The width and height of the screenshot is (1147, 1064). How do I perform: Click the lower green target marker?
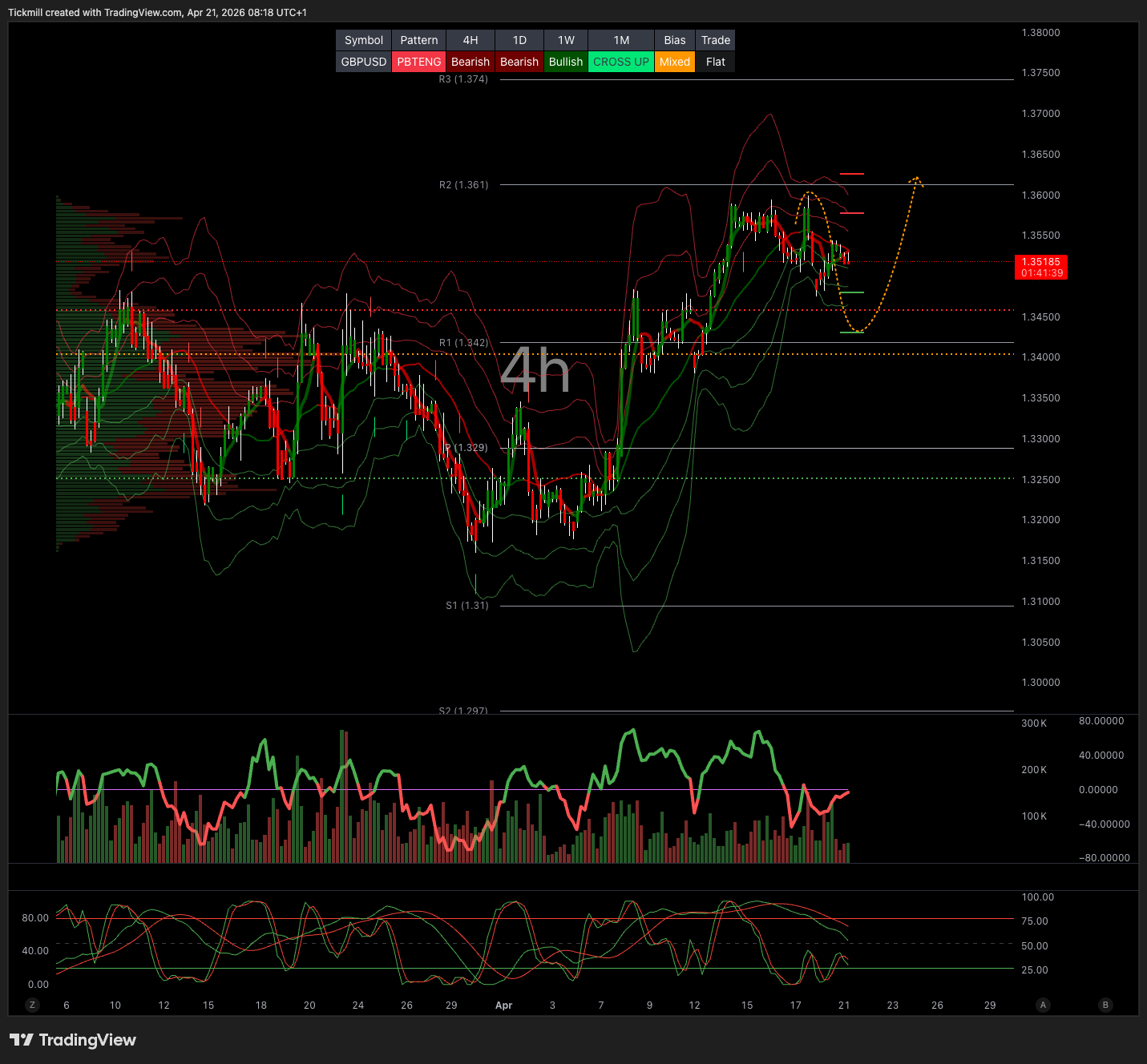click(x=851, y=332)
